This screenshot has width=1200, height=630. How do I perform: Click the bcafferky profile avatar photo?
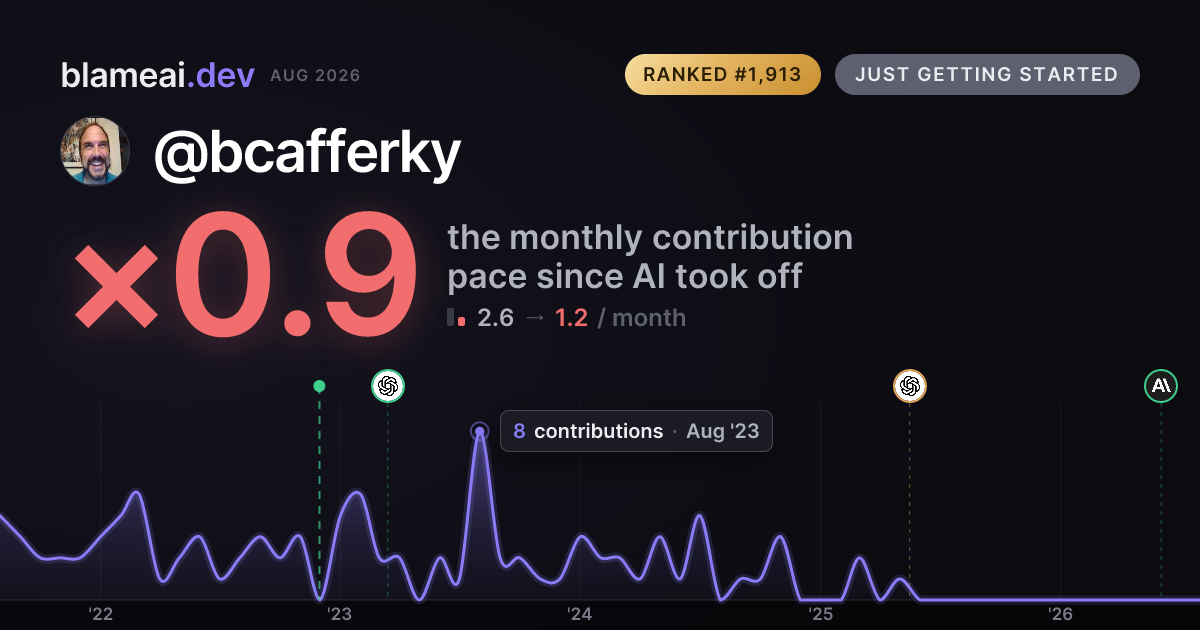point(95,151)
